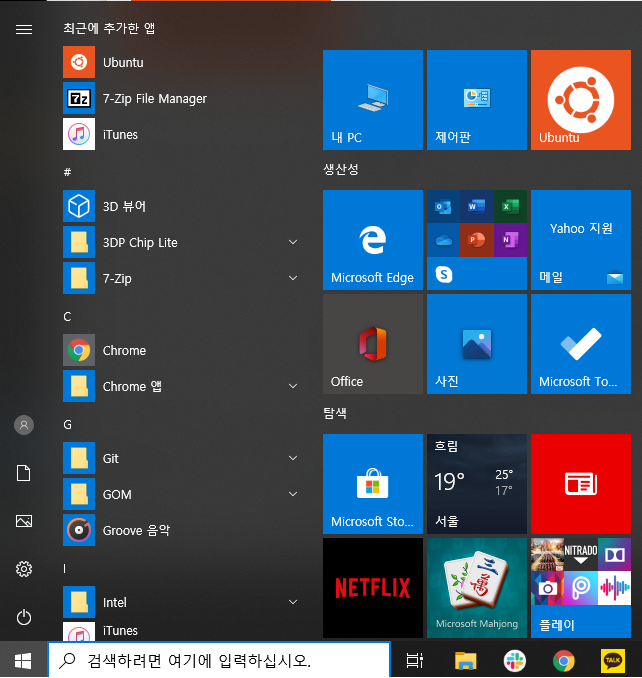The image size is (642, 678).
Task: Open iTunes in recently added apps
Action: pos(181,134)
